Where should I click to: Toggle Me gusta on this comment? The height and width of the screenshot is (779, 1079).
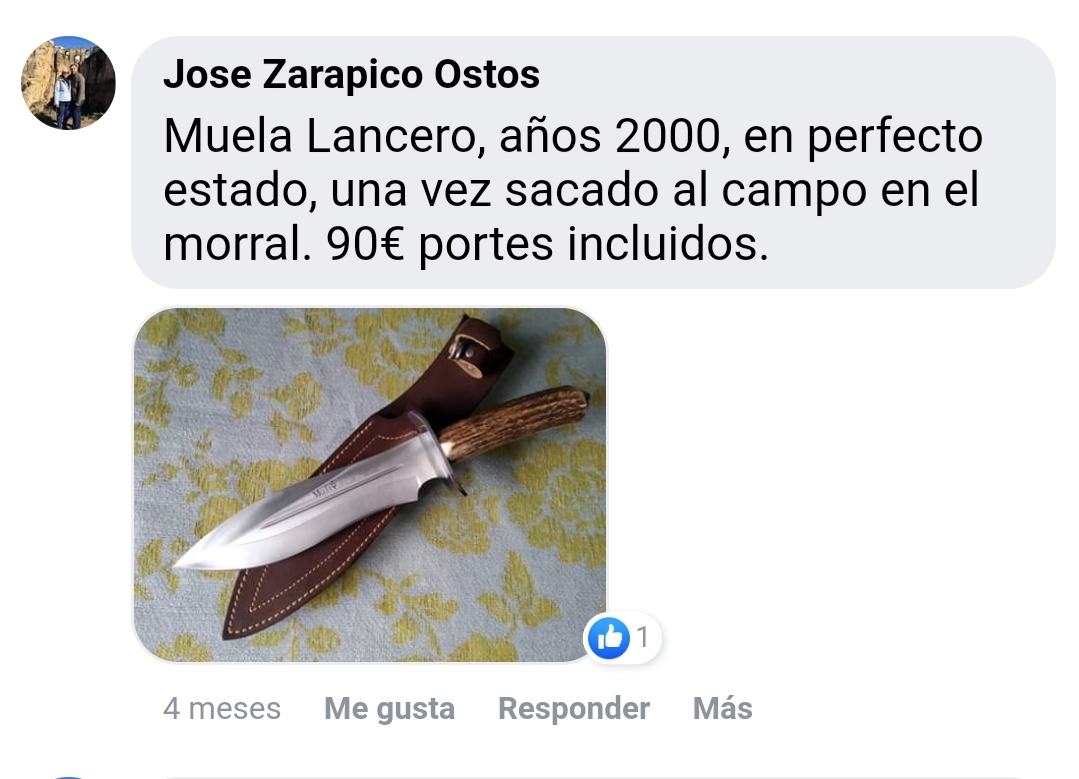389,708
